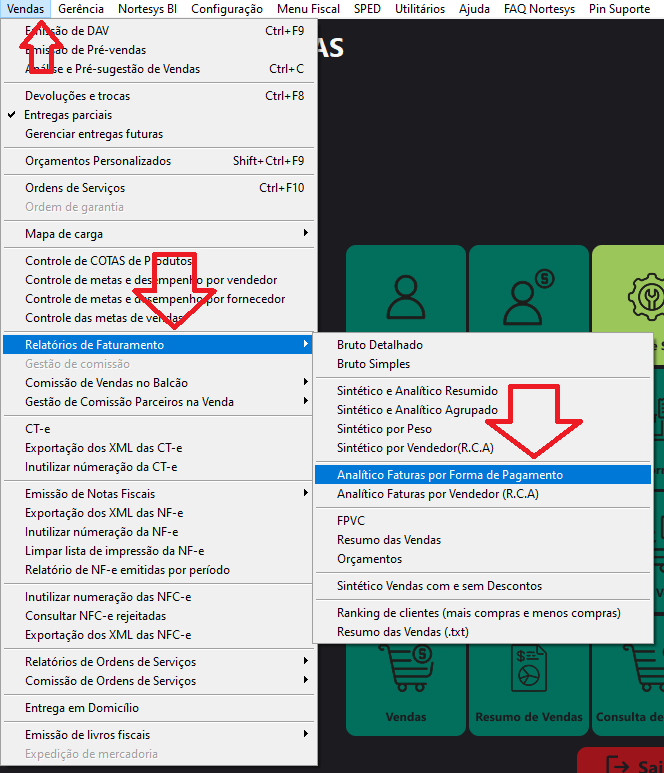
Task: Click the person icon tile
Action: (x=405, y=290)
